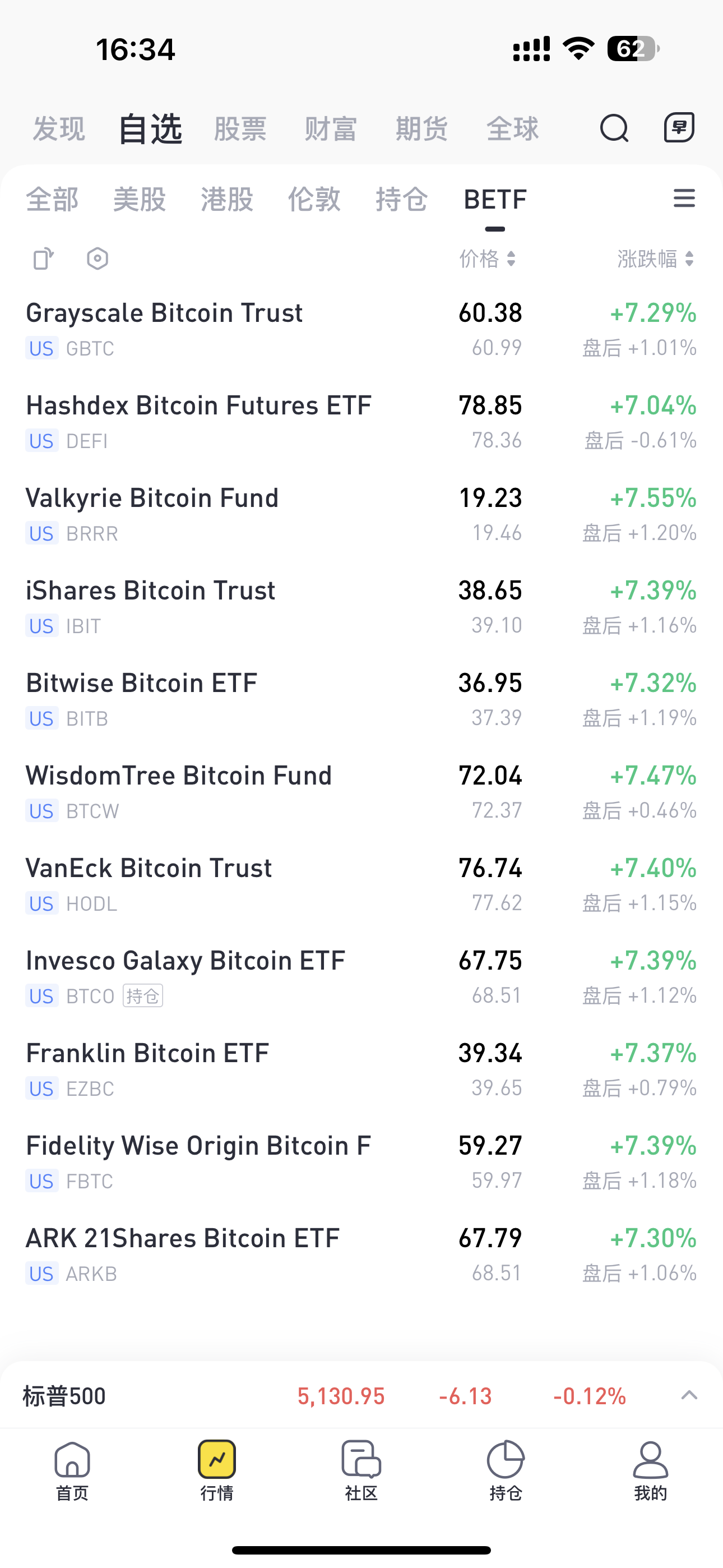
Task: Open the 我的 profile icon
Action: coord(651,1471)
